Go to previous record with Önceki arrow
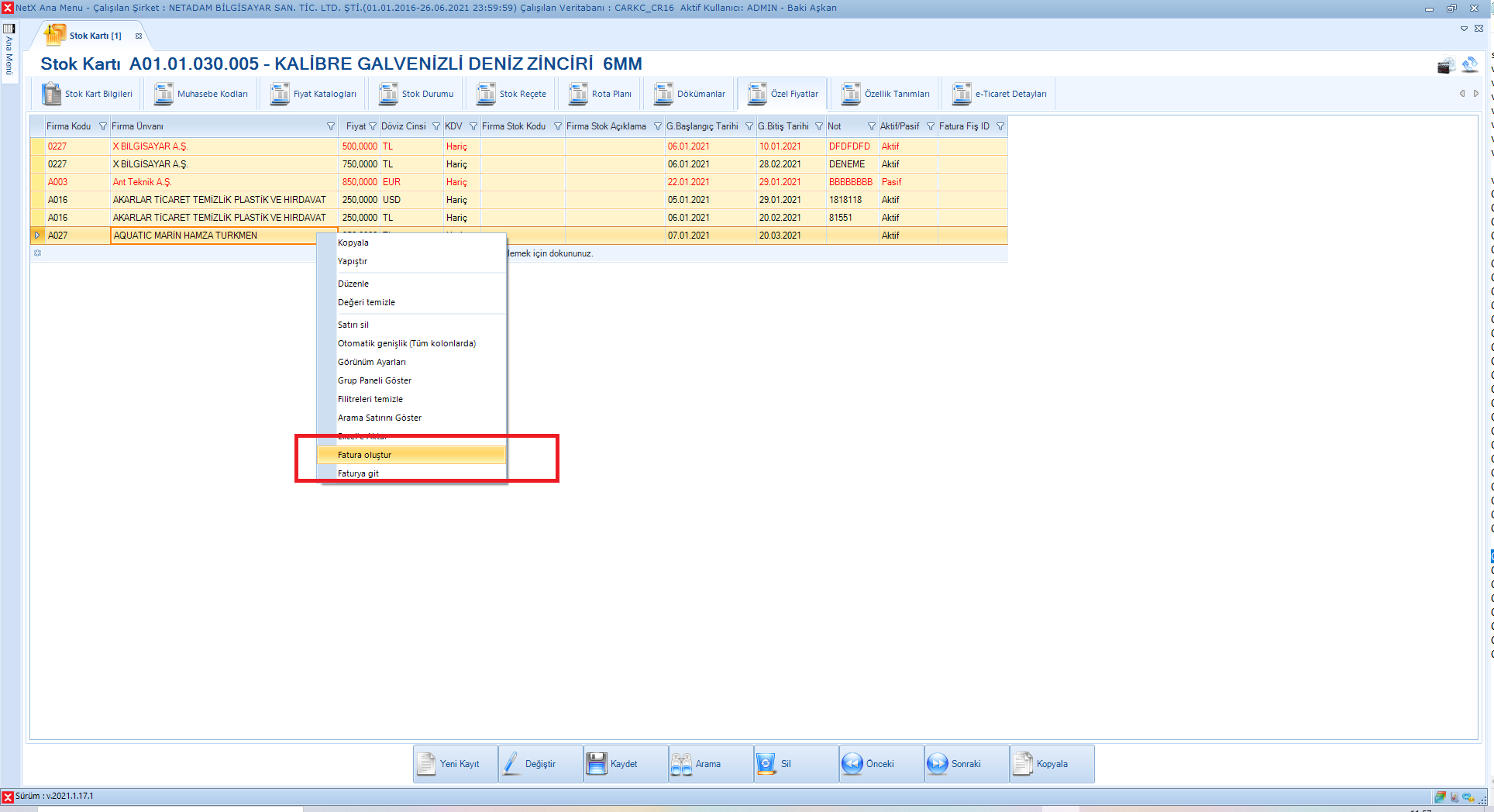This screenshot has height=812, width=1494. (852, 764)
